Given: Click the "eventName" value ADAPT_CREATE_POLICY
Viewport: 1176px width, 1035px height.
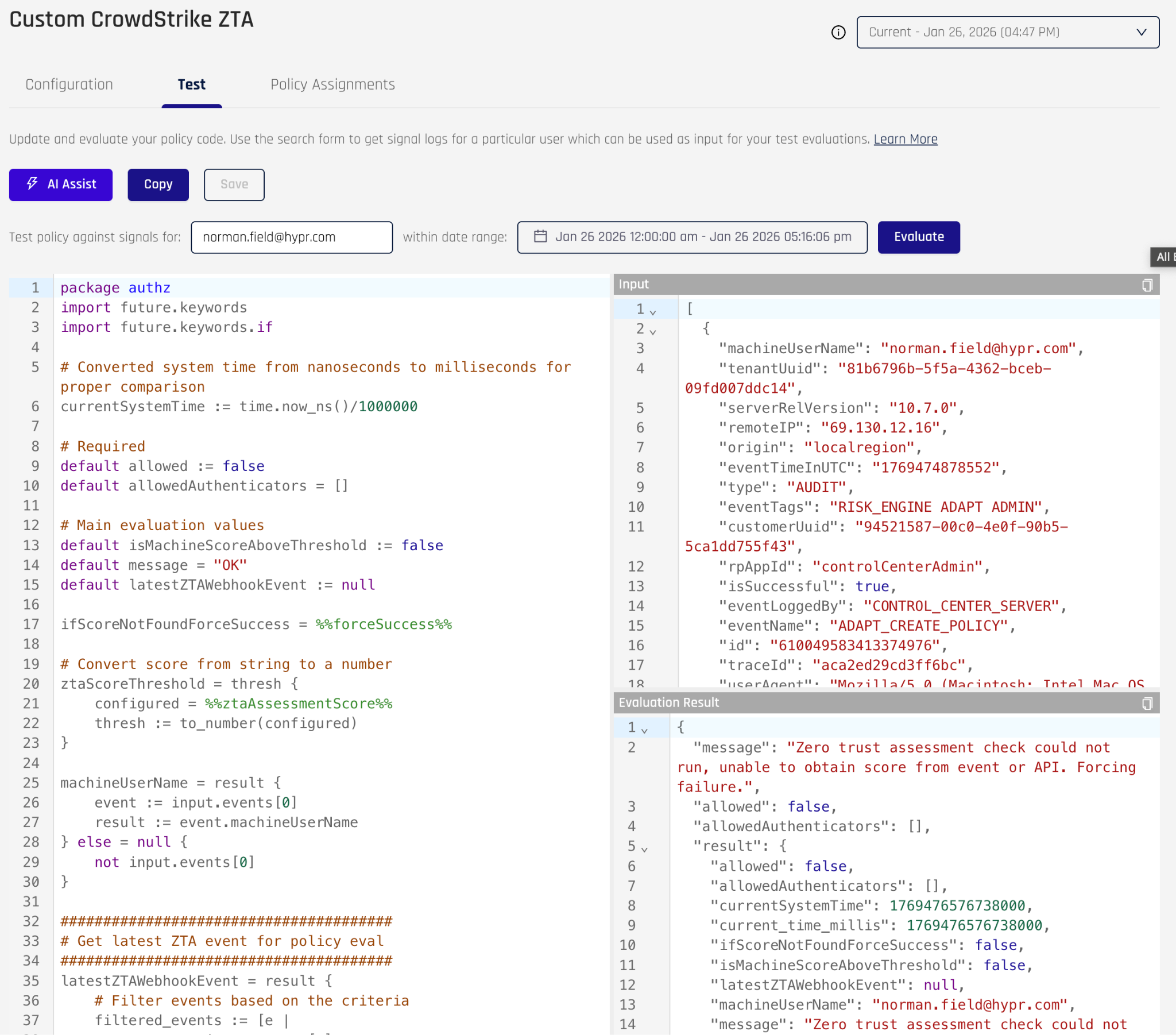Looking at the screenshot, I should point(918,625).
